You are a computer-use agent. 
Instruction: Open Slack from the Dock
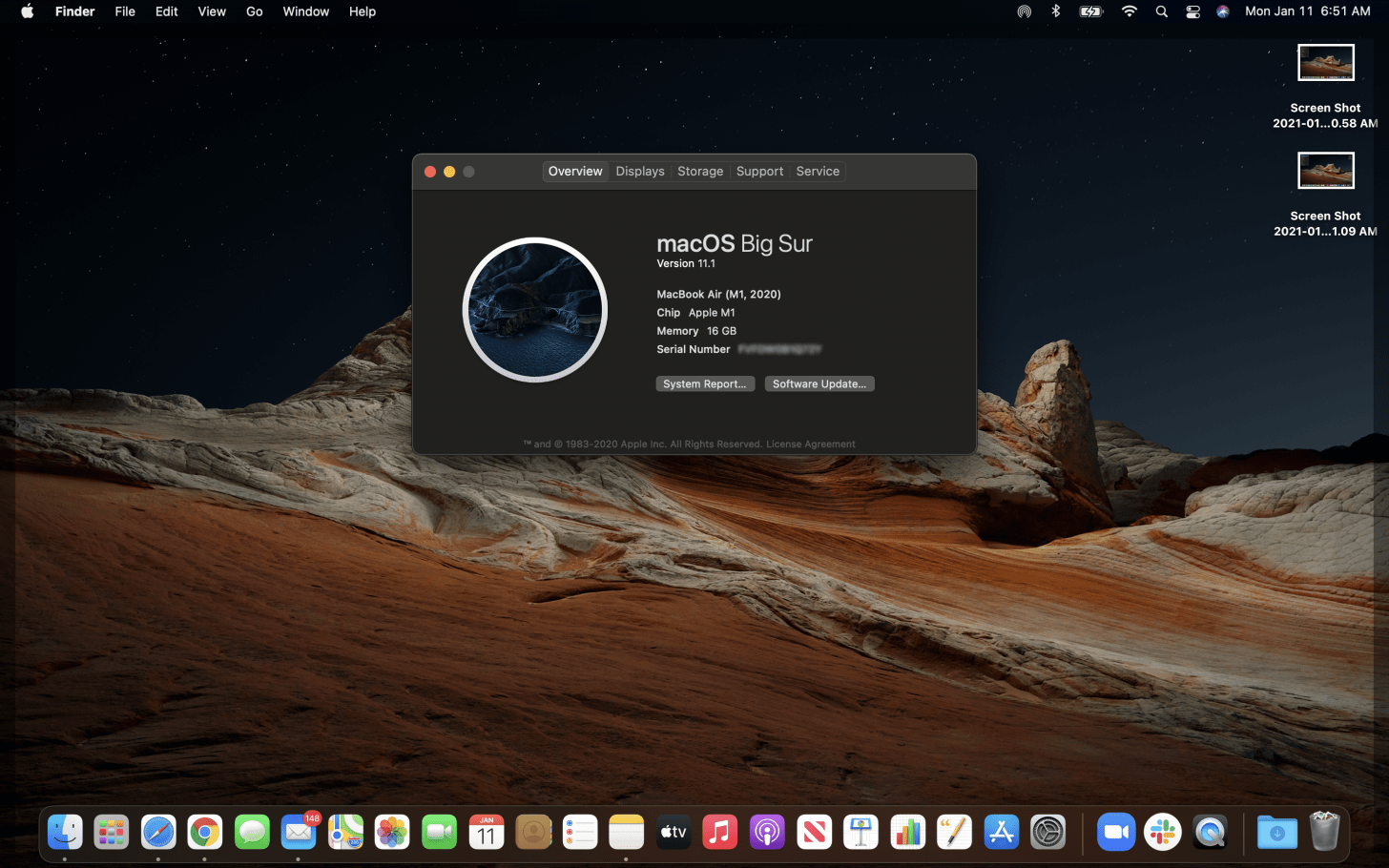click(x=1162, y=832)
